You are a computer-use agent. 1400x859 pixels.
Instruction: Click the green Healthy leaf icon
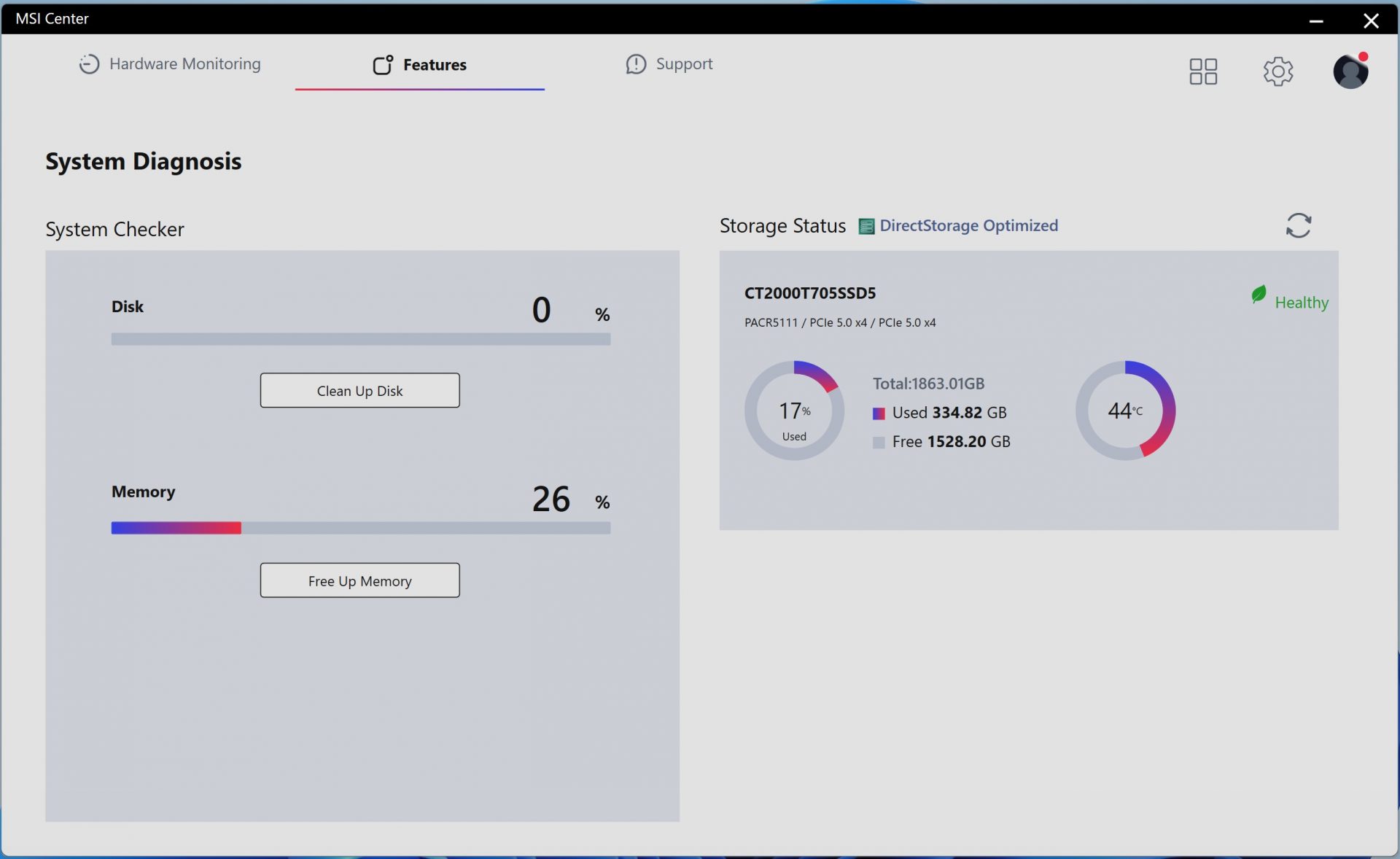click(1259, 295)
